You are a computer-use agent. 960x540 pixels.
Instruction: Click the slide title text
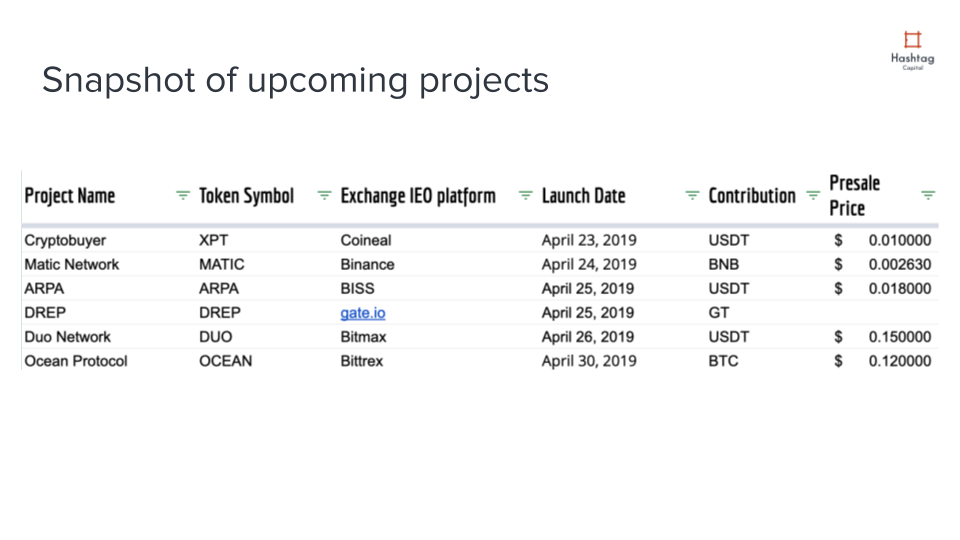click(295, 80)
